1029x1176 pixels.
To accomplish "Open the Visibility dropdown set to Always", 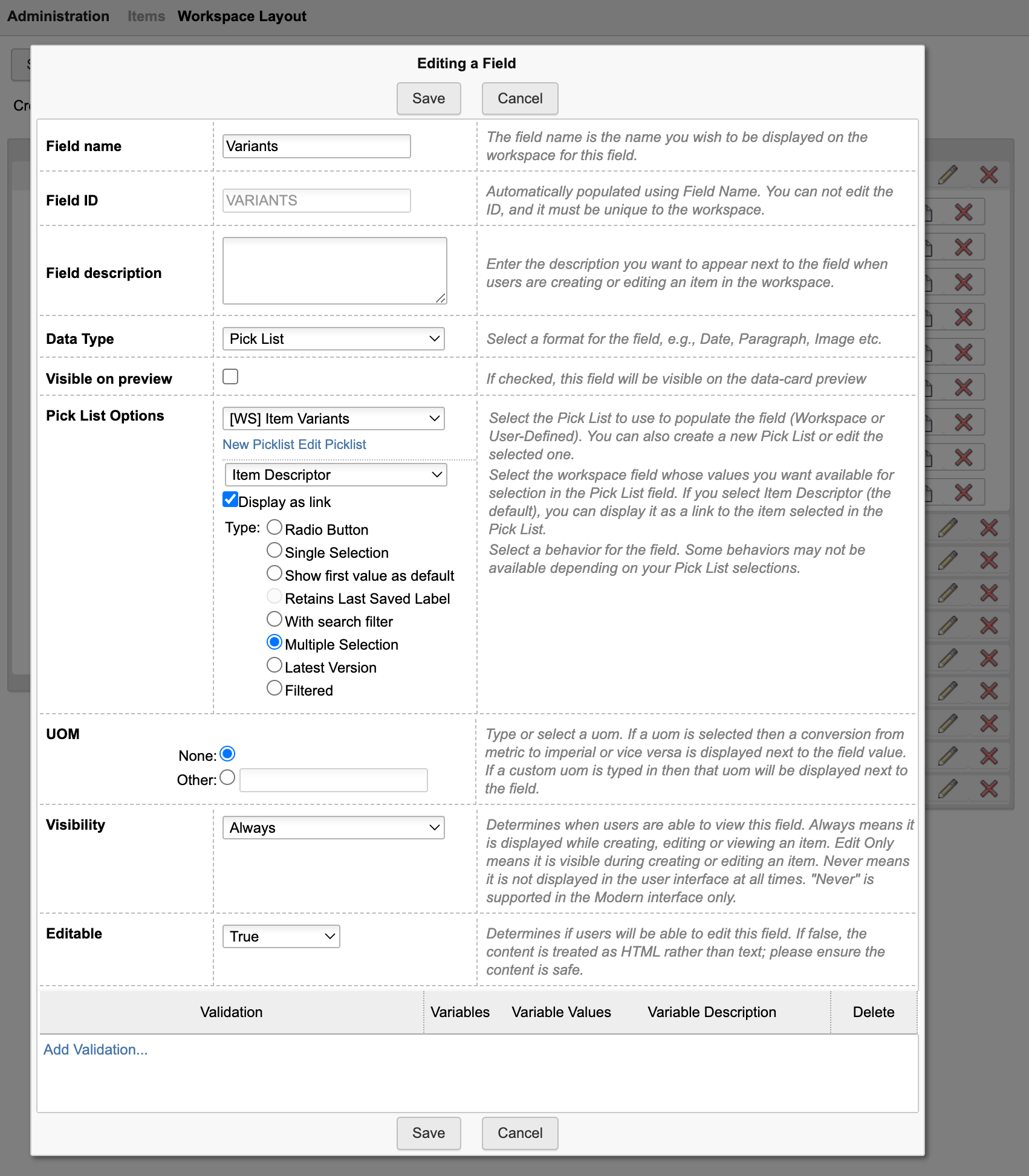I will pos(333,828).
